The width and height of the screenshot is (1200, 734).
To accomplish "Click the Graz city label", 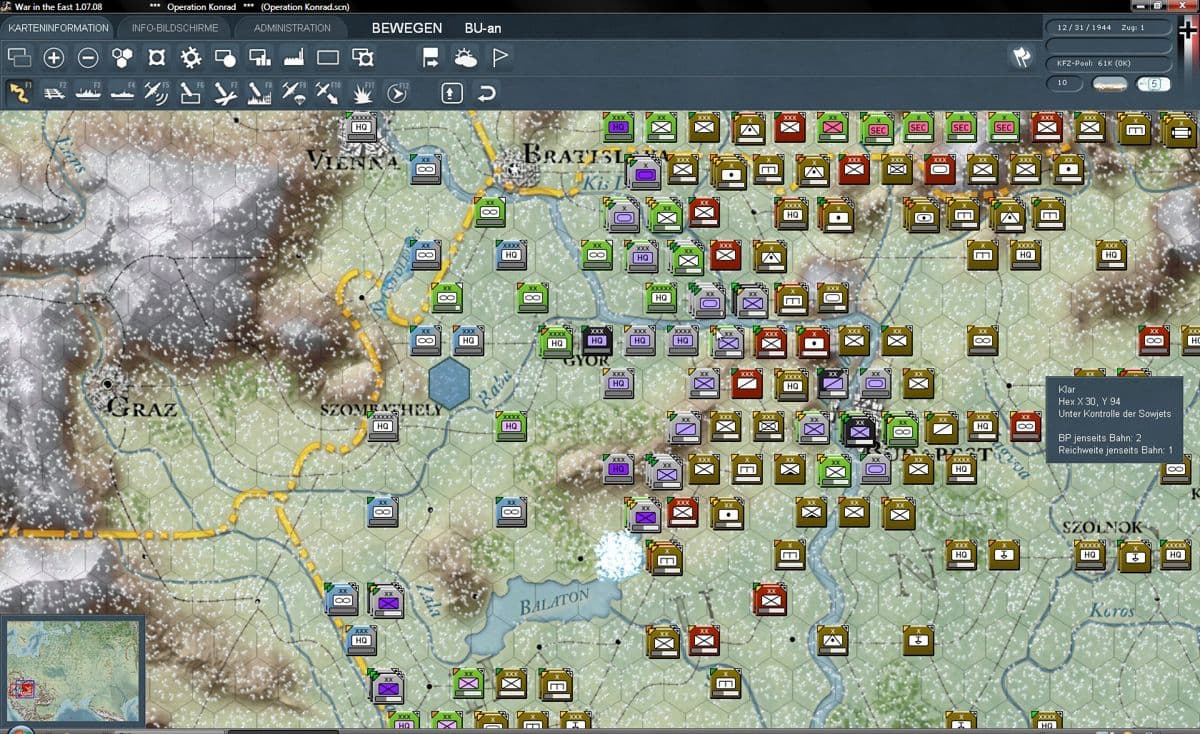I will [x=139, y=407].
